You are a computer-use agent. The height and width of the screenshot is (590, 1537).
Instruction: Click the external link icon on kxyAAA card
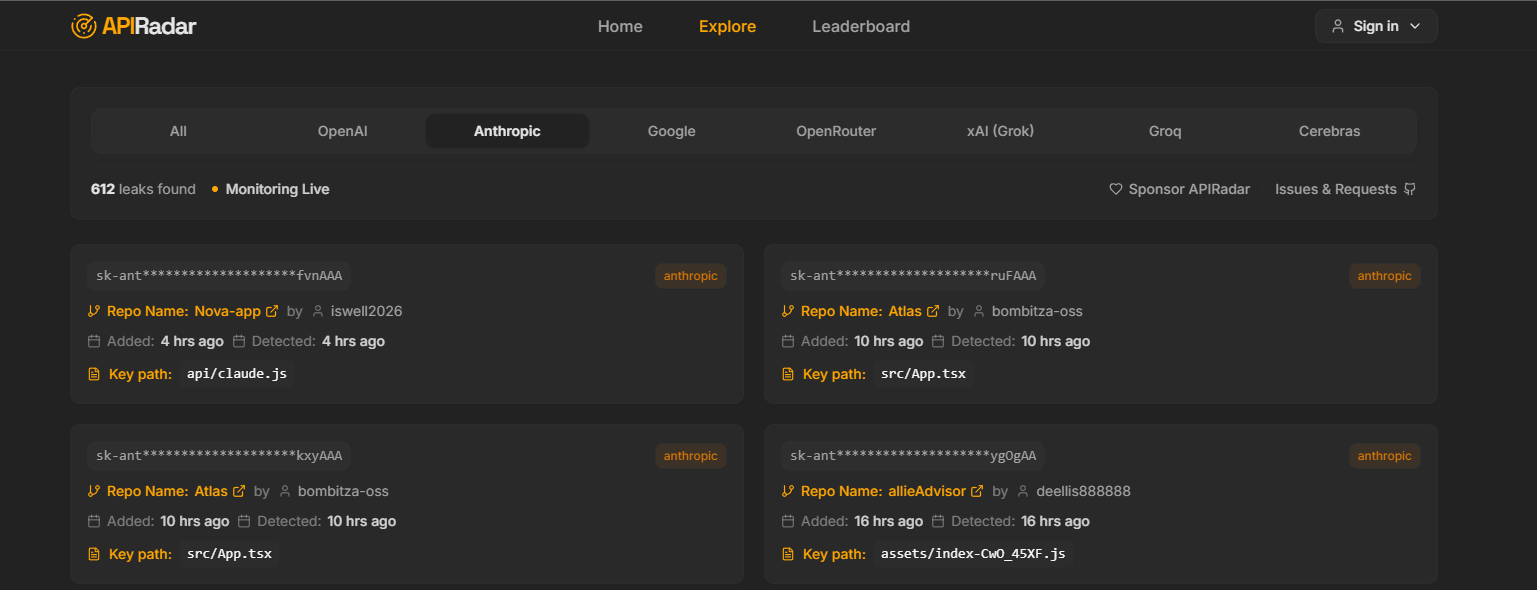[x=239, y=491]
